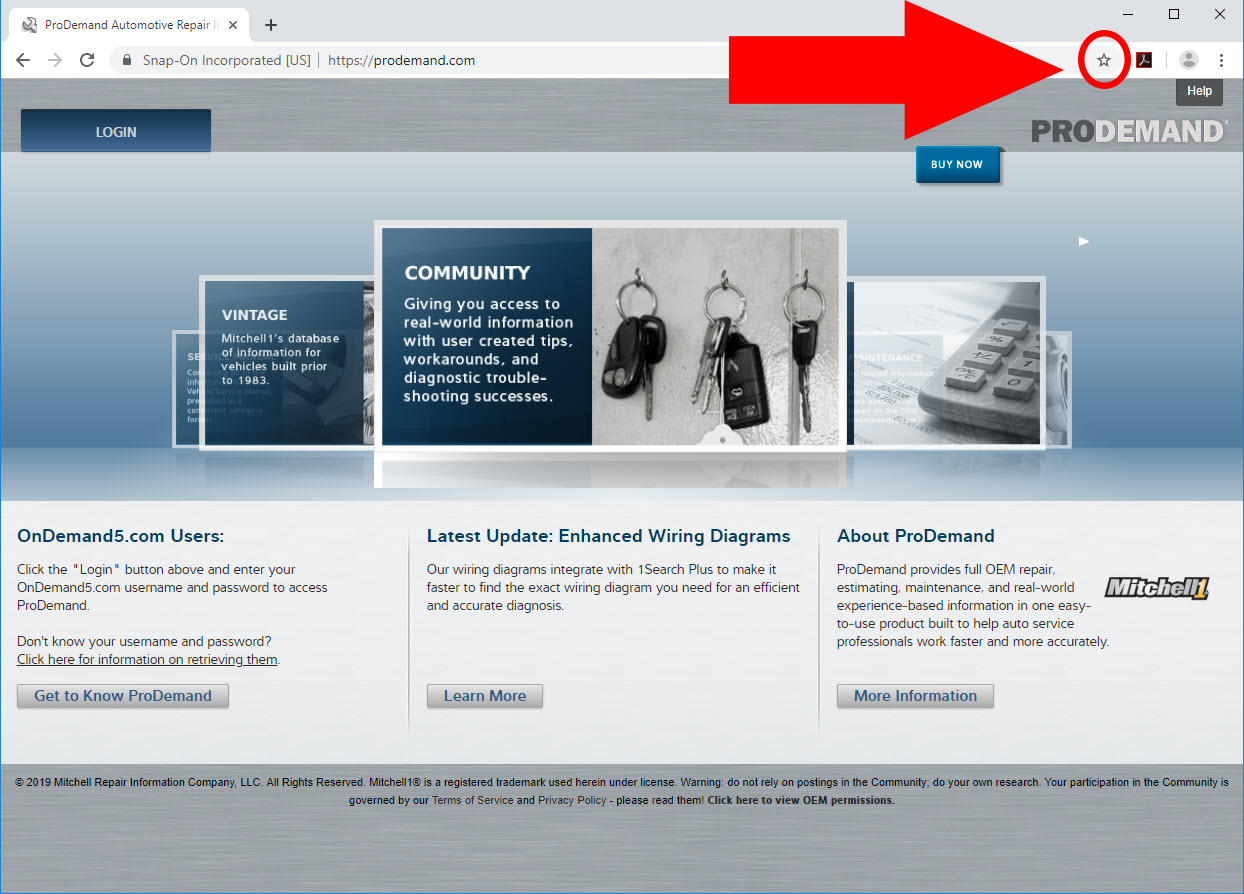Click the Learn More button
1244x894 pixels.
pos(485,696)
